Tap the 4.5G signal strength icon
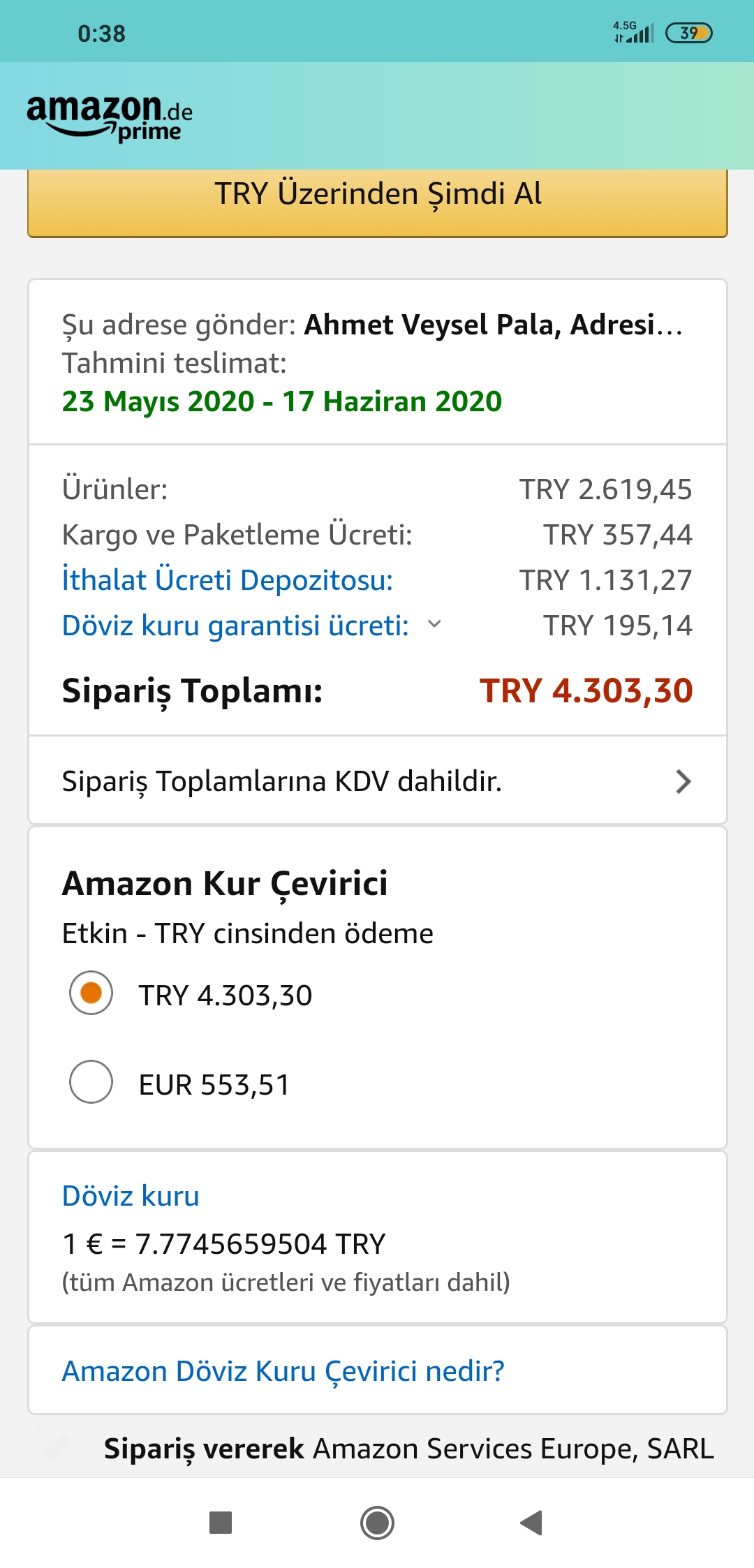This screenshot has height=1568, width=754. tap(633, 32)
